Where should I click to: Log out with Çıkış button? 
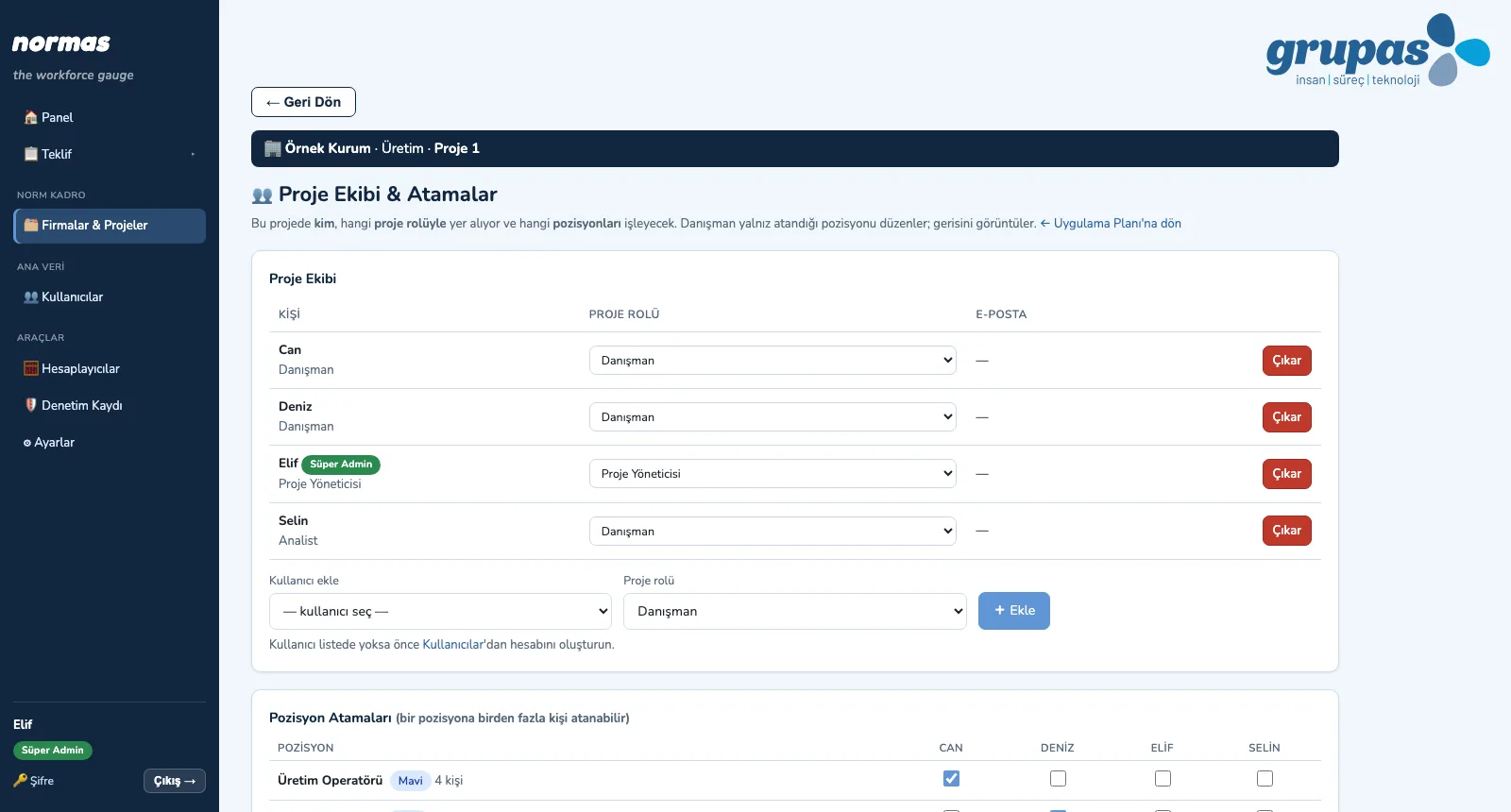coord(175,781)
